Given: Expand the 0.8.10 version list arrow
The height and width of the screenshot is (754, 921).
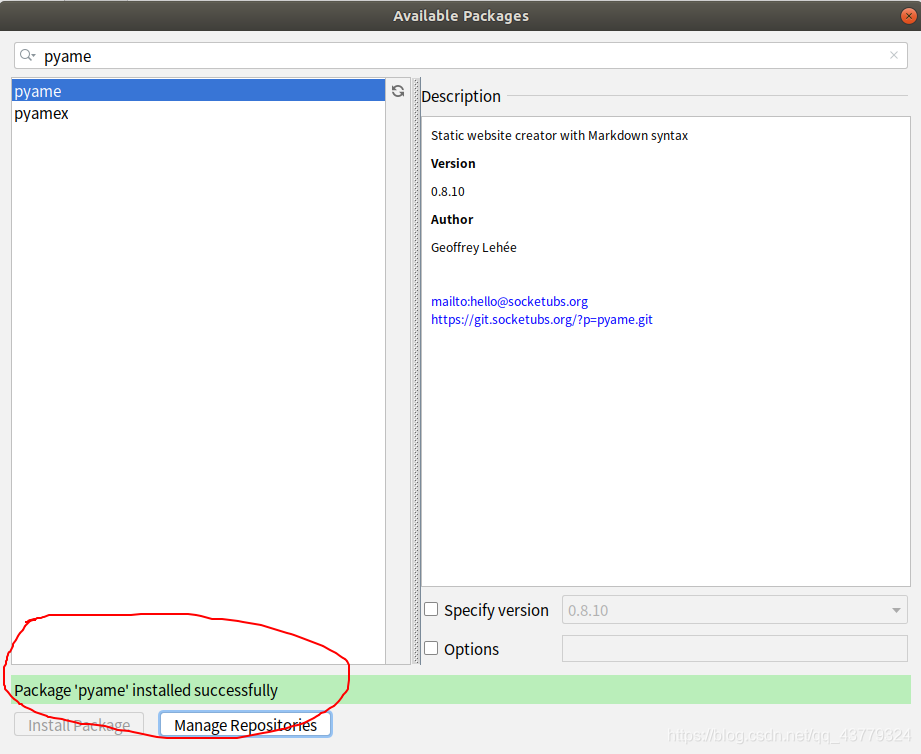Looking at the screenshot, I should [x=897, y=609].
